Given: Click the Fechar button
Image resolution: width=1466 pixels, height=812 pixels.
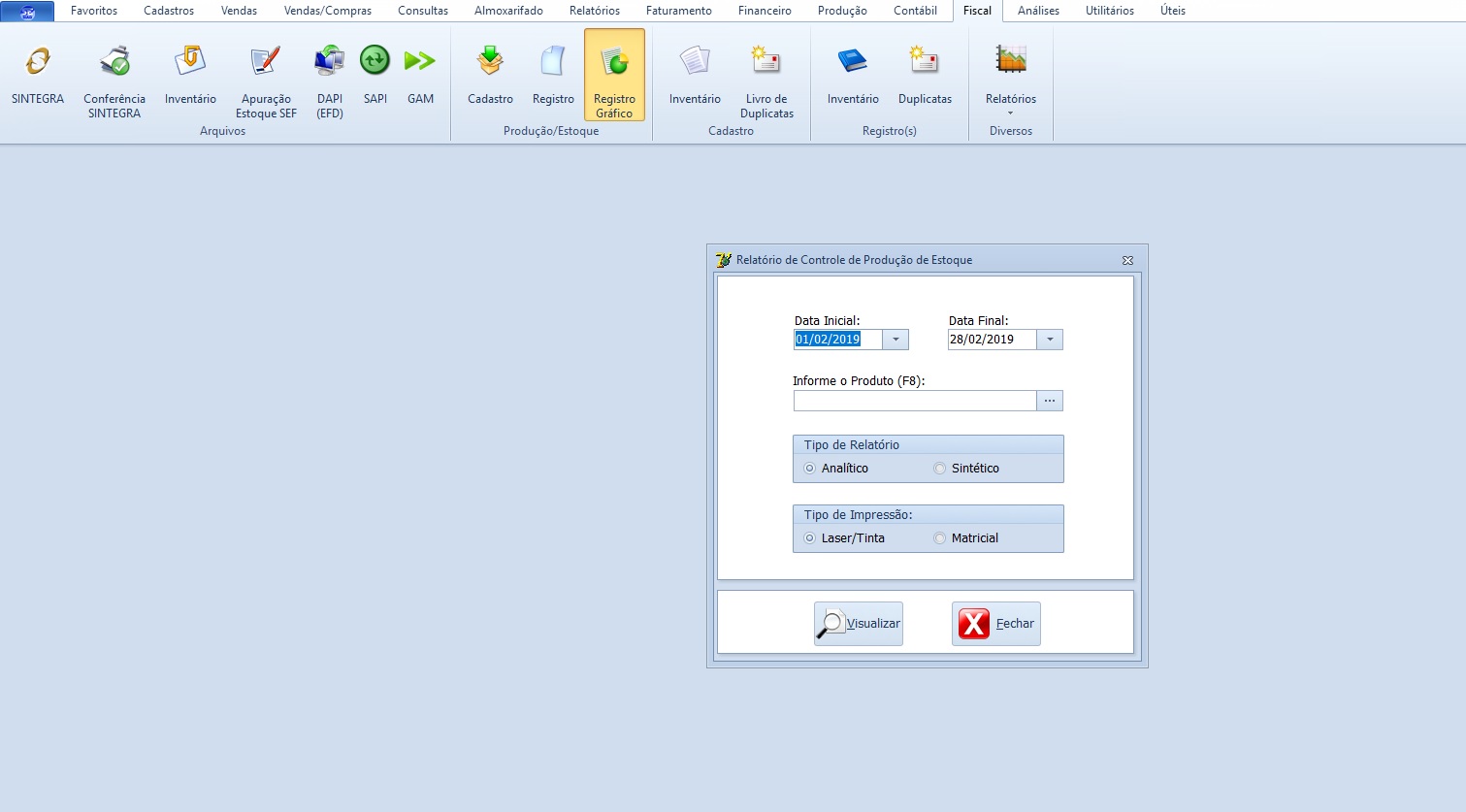Looking at the screenshot, I should (995, 624).
